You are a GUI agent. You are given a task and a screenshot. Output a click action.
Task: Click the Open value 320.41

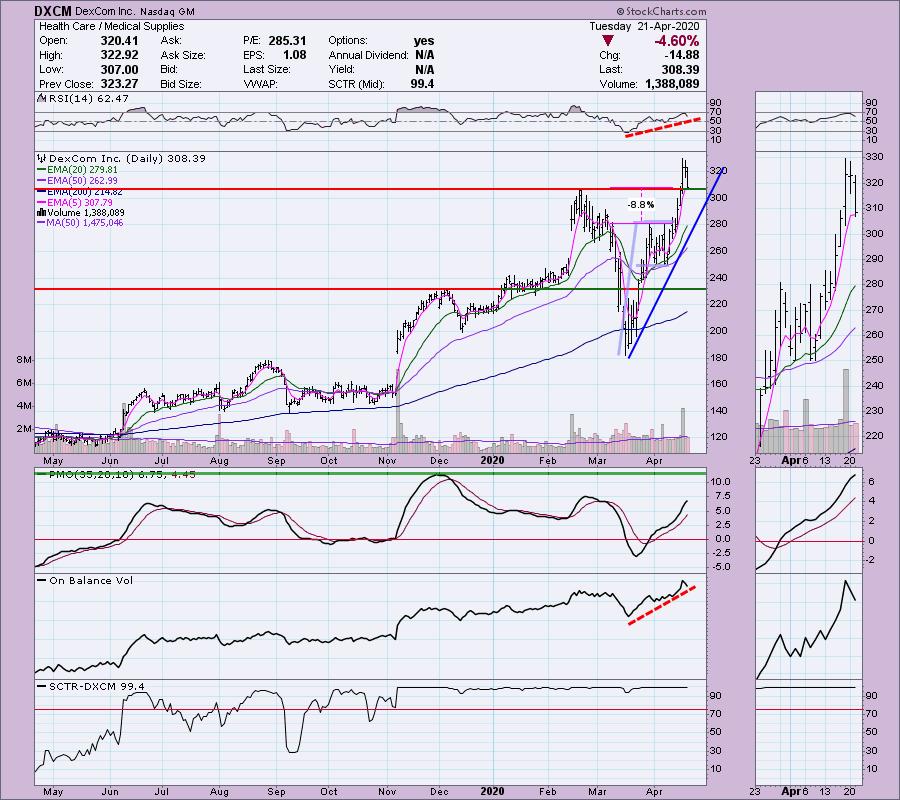[119, 41]
